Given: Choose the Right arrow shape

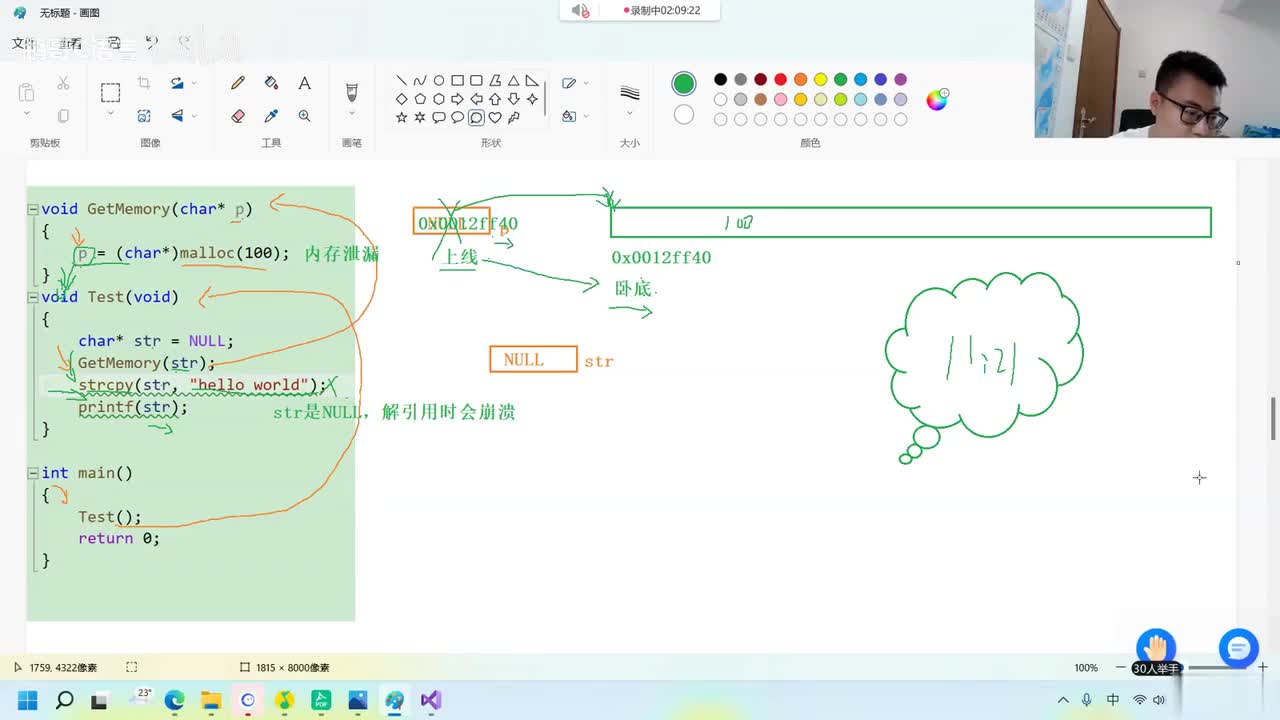Looking at the screenshot, I should [x=457, y=99].
